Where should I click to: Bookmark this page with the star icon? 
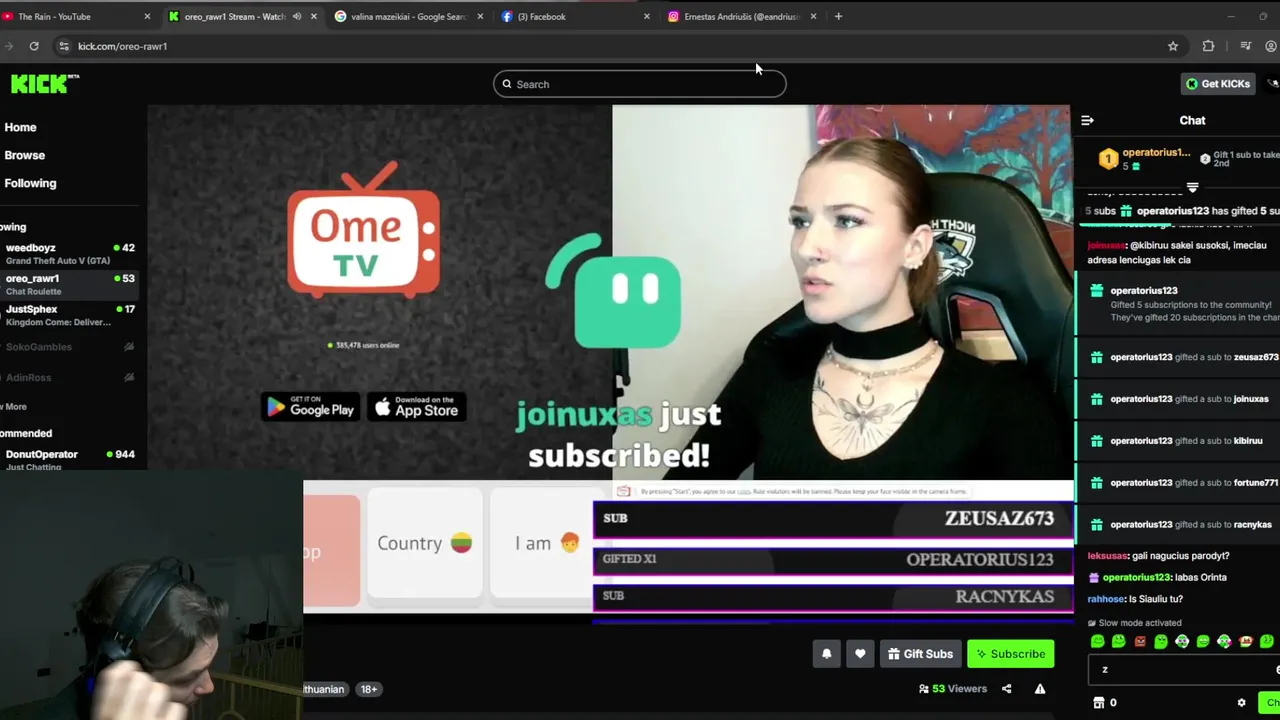(x=1173, y=46)
